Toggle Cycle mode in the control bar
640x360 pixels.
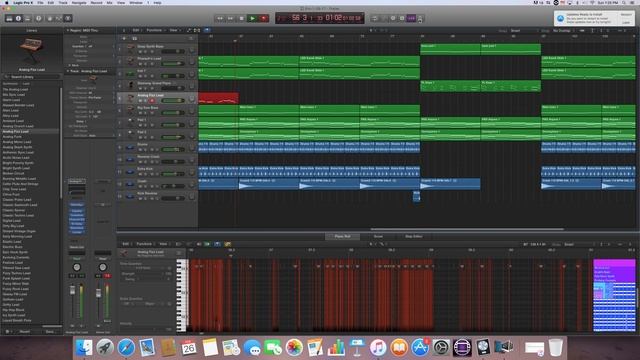pos(375,18)
